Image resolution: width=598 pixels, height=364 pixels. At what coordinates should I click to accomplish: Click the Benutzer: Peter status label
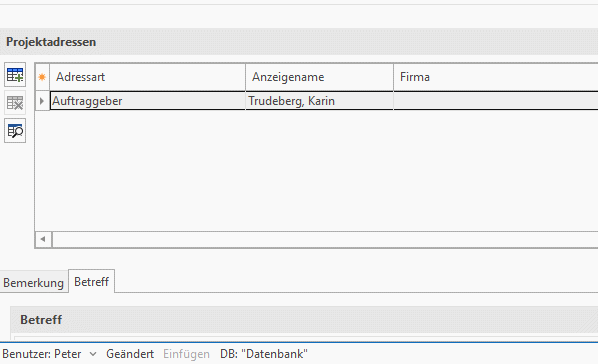(42, 354)
